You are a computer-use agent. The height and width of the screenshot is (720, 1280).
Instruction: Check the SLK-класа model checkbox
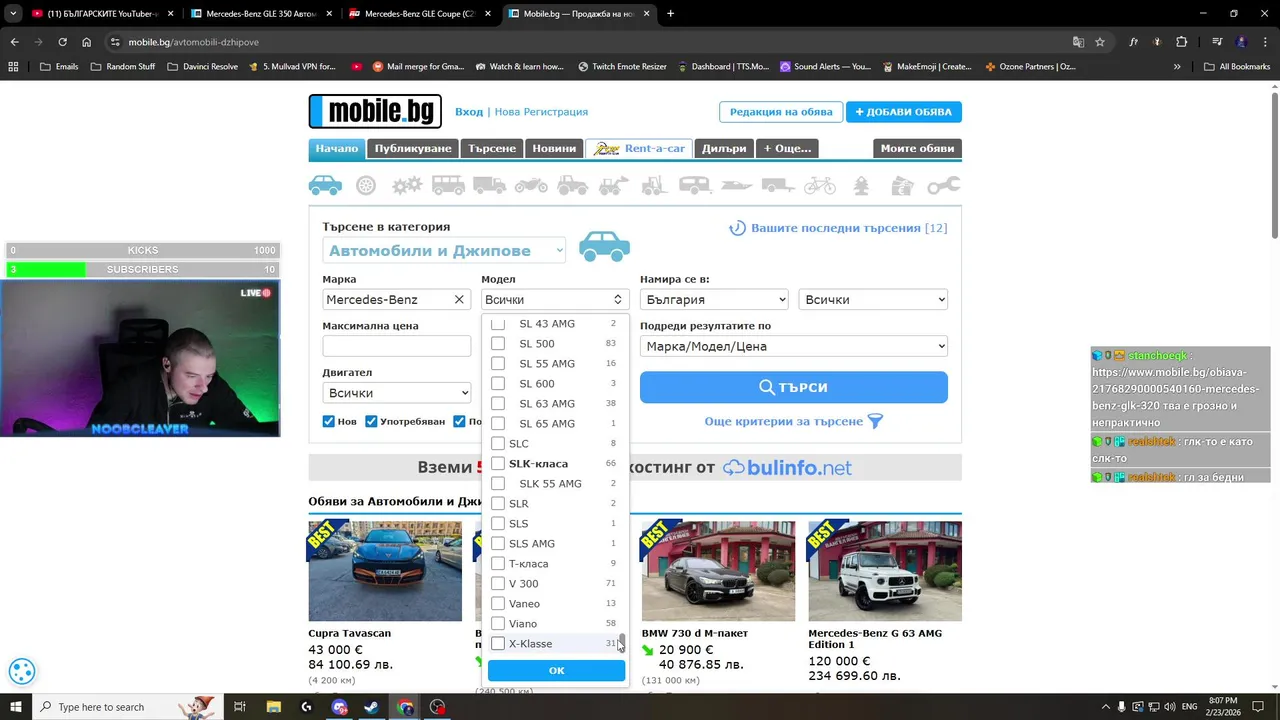[498, 463]
